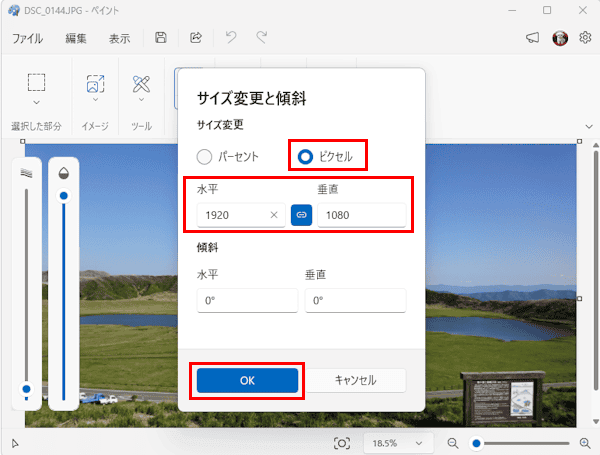Open the 表示 menu
This screenshot has height=455, width=600.
click(119, 38)
